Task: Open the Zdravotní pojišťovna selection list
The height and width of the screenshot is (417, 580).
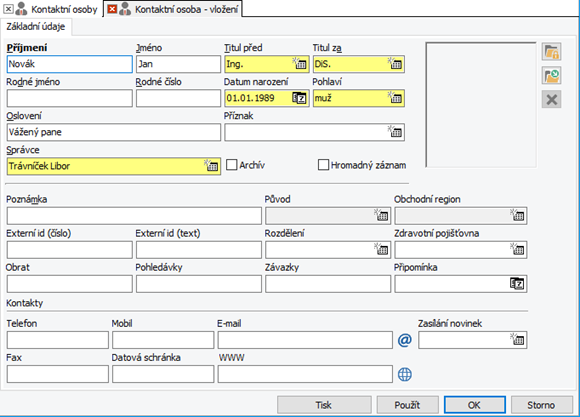Action: (517, 249)
